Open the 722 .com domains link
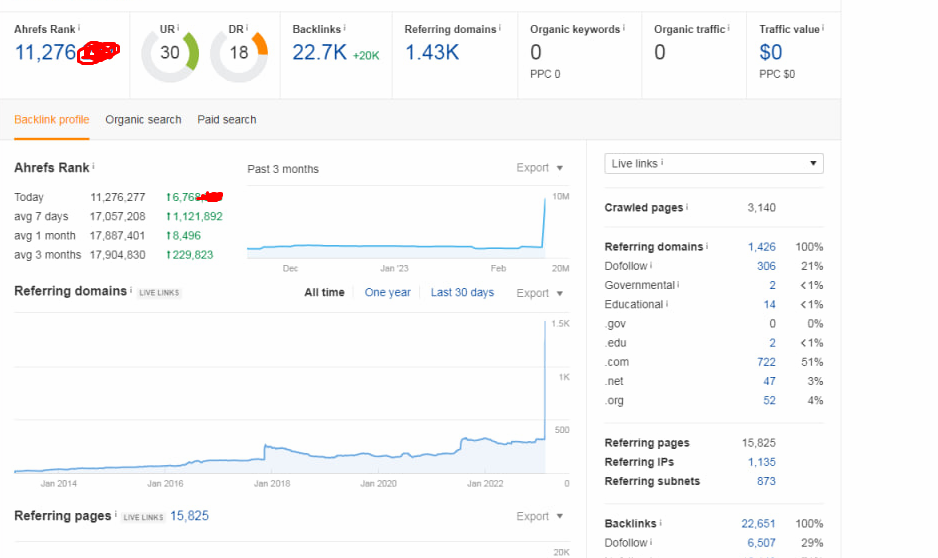The image size is (938, 558). [x=766, y=362]
